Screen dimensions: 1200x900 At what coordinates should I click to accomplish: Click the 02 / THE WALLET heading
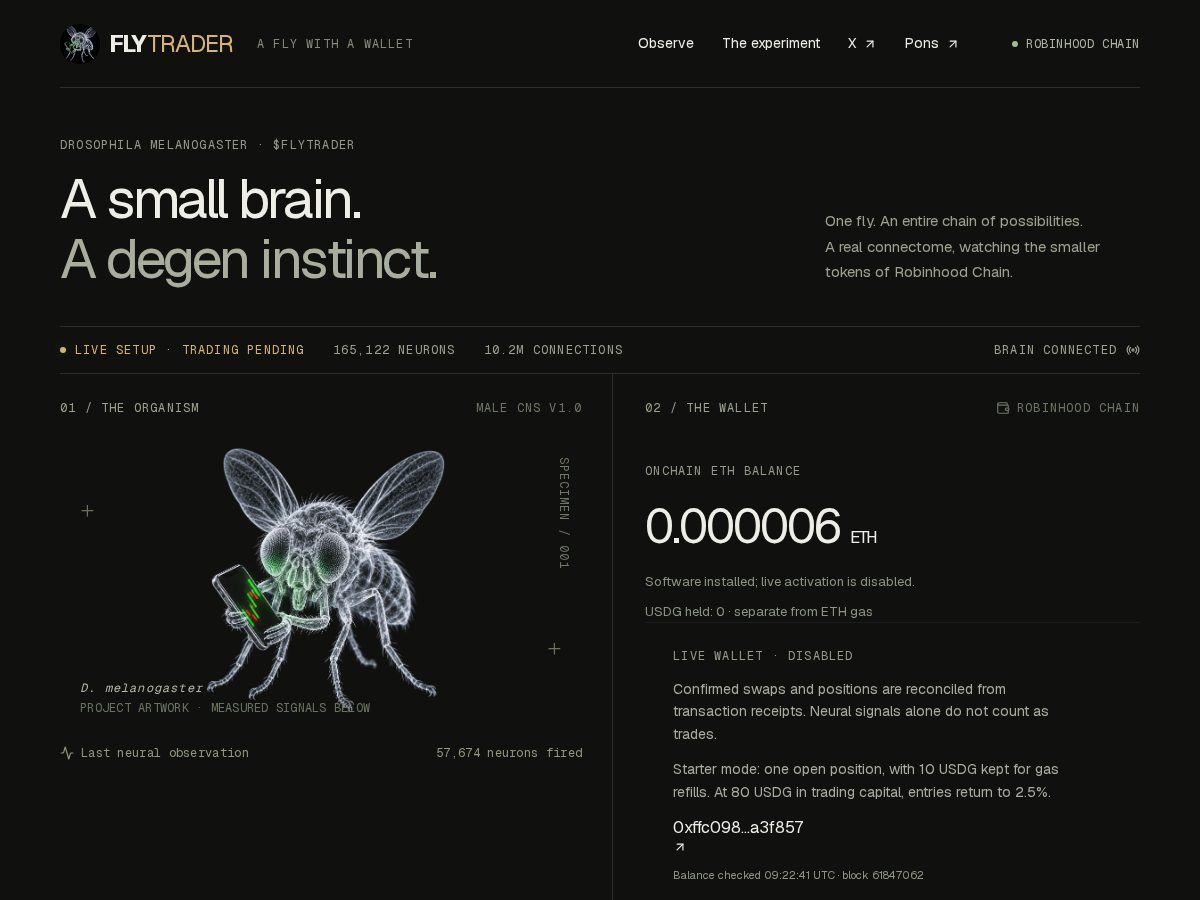click(707, 408)
